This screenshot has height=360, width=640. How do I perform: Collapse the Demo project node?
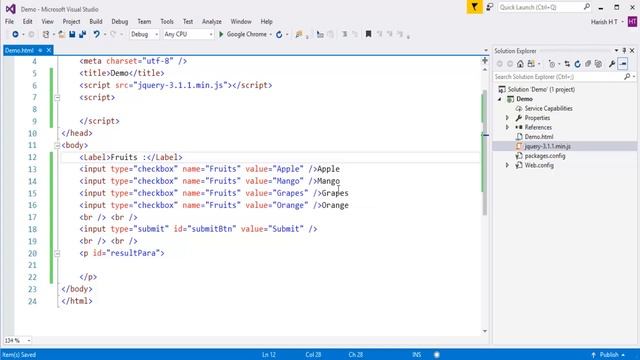[x=500, y=99]
